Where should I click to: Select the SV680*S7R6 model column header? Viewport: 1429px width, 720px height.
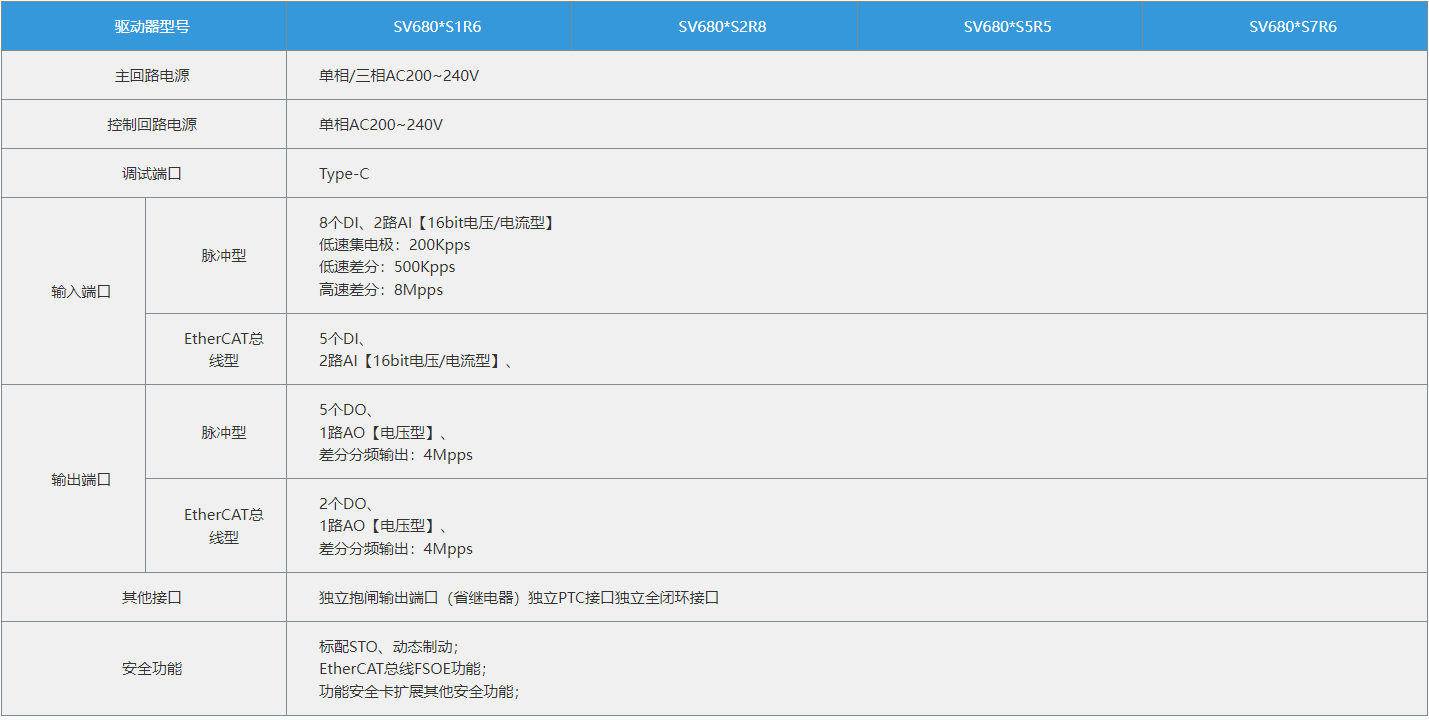point(1292,26)
